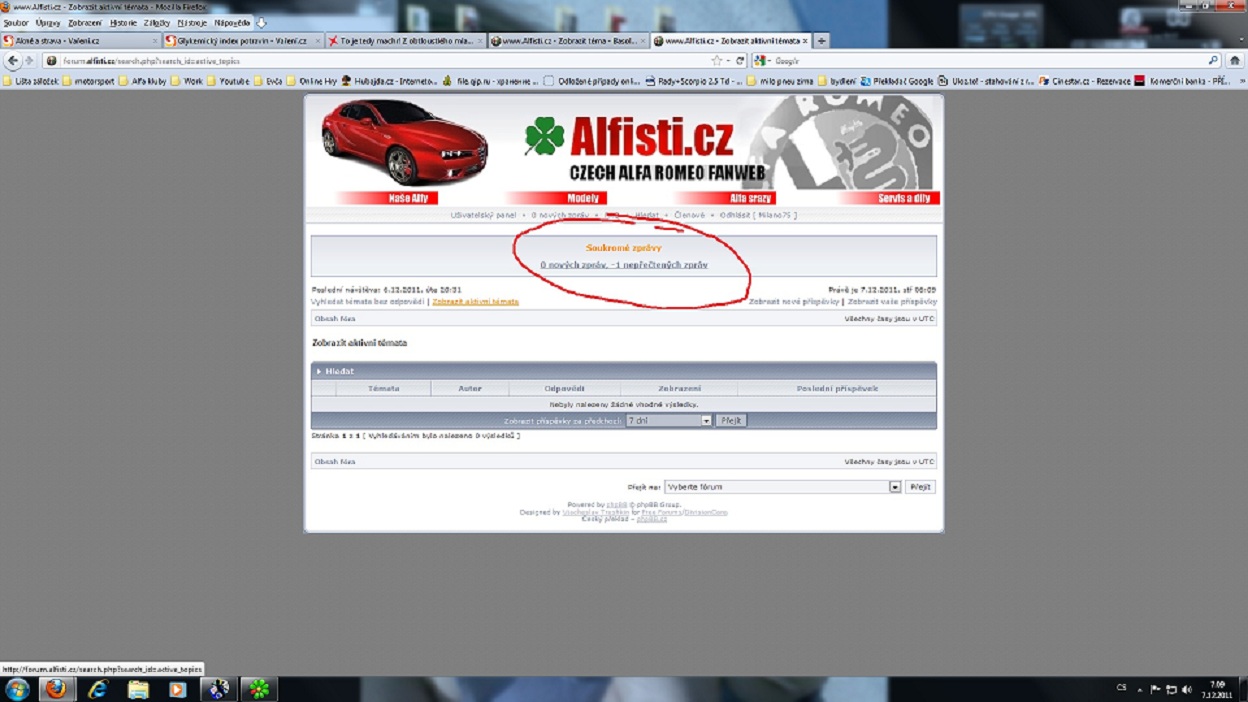Open a new tab with plus button
Screen dimensions: 1248x702
click(x=821, y=41)
